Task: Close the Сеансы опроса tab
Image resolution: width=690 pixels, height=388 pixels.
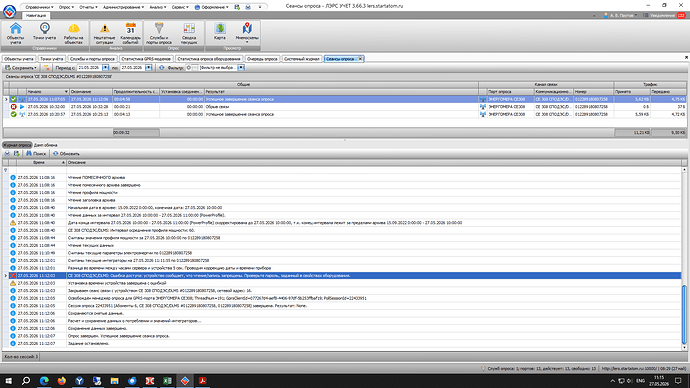Action: tap(360, 59)
